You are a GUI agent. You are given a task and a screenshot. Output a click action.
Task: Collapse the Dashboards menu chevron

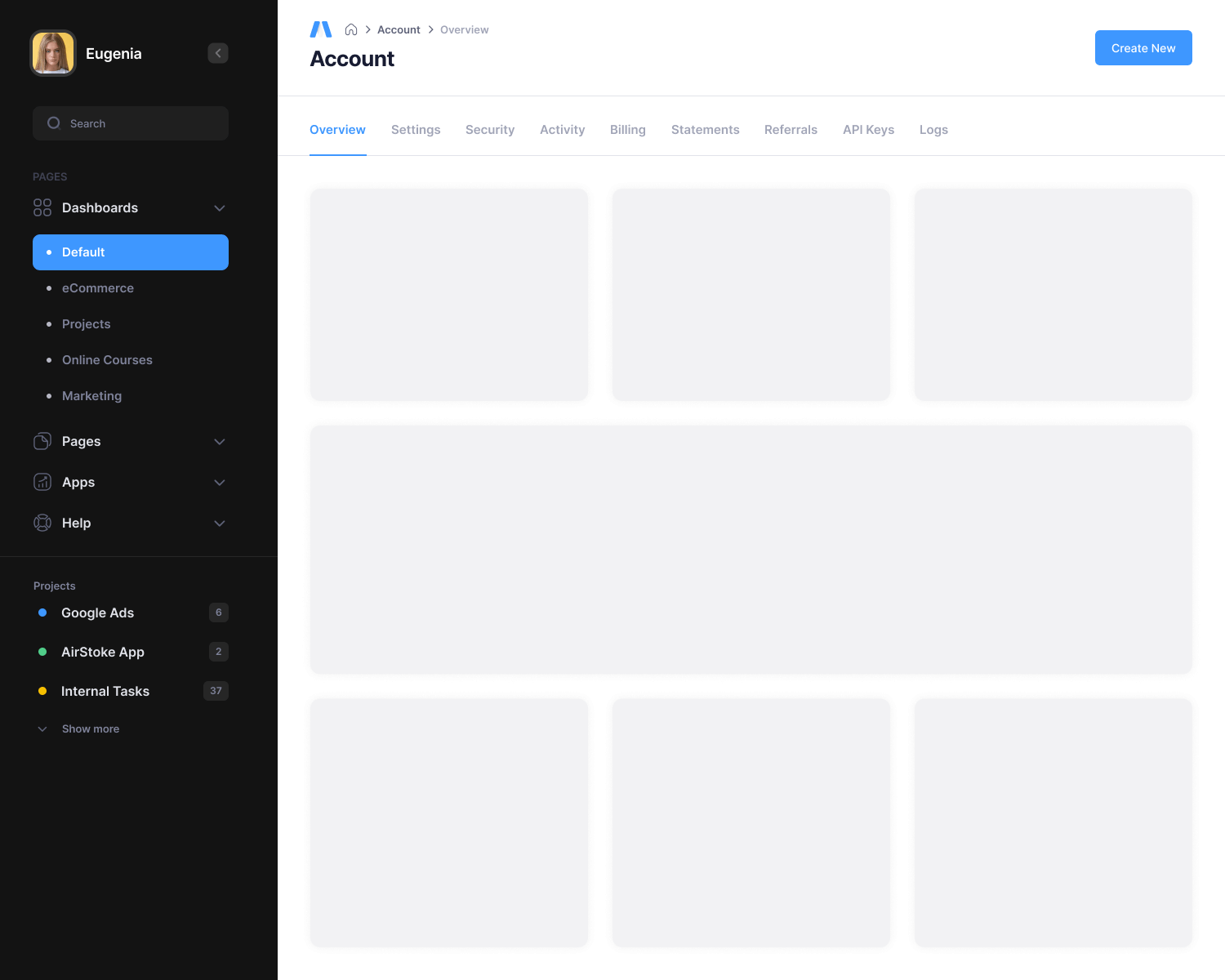[219, 208]
